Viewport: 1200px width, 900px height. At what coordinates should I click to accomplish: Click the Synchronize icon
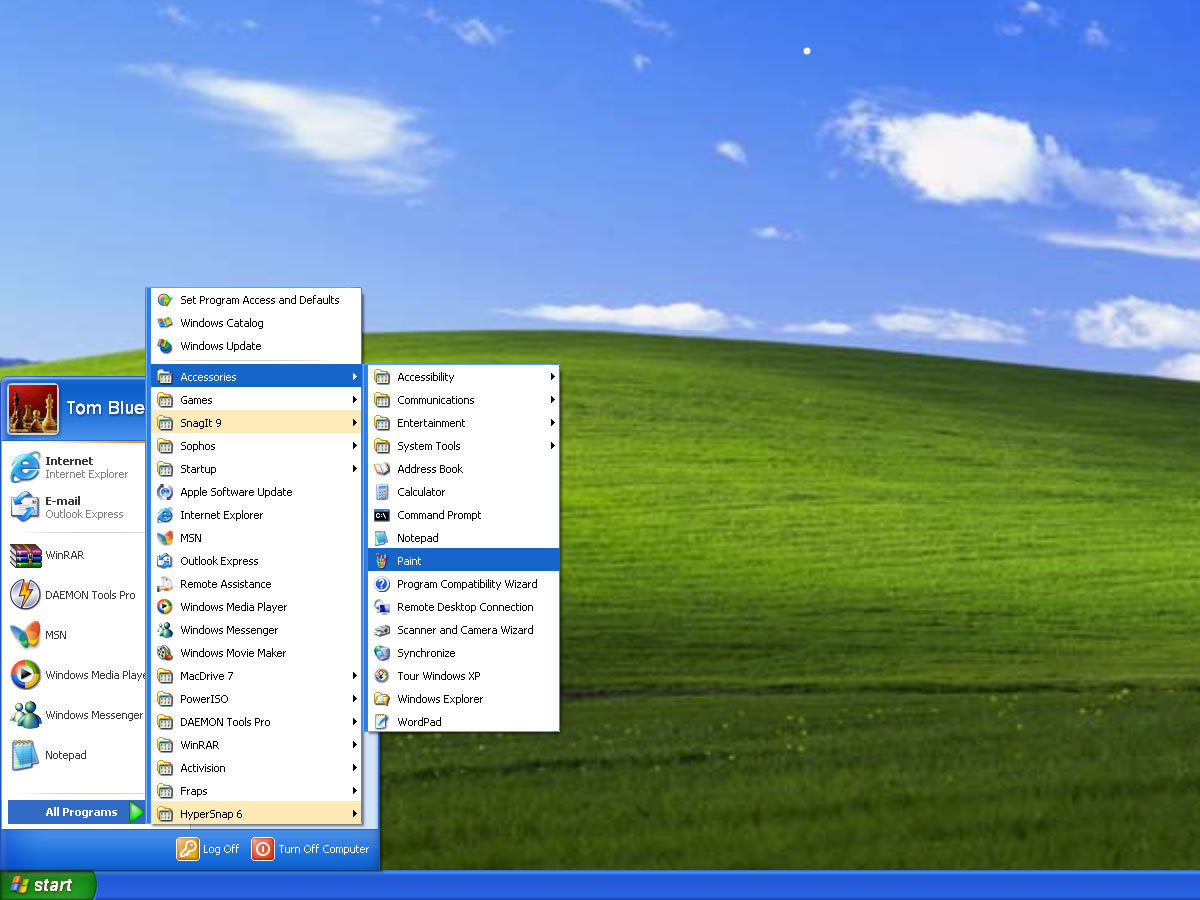[x=381, y=653]
